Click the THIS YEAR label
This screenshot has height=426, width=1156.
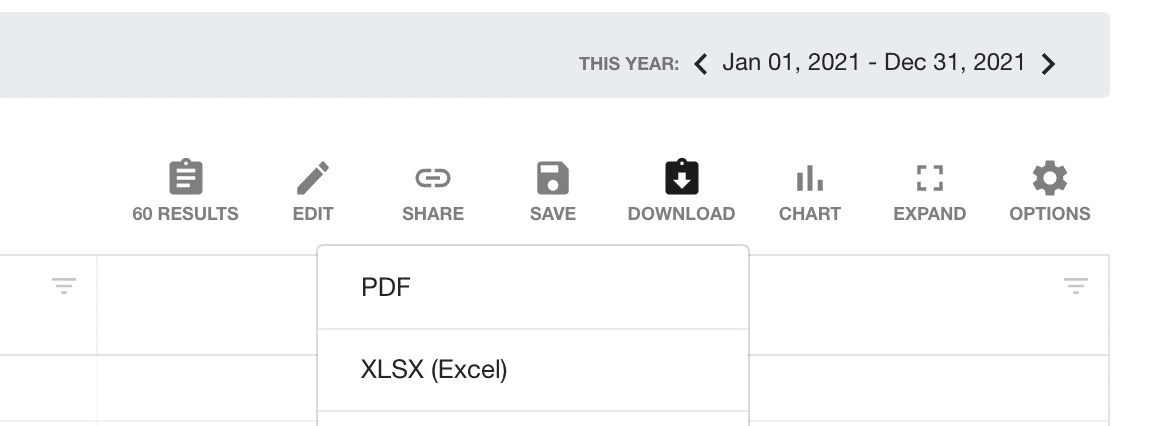click(x=629, y=64)
